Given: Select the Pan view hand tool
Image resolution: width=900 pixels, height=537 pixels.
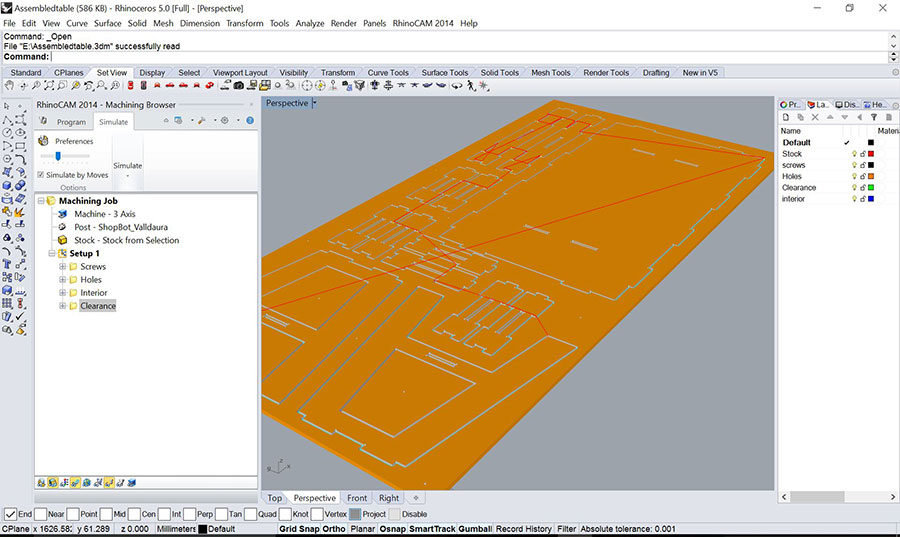Looking at the screenshot, I should pyautogui.click(x=9, y=85).
